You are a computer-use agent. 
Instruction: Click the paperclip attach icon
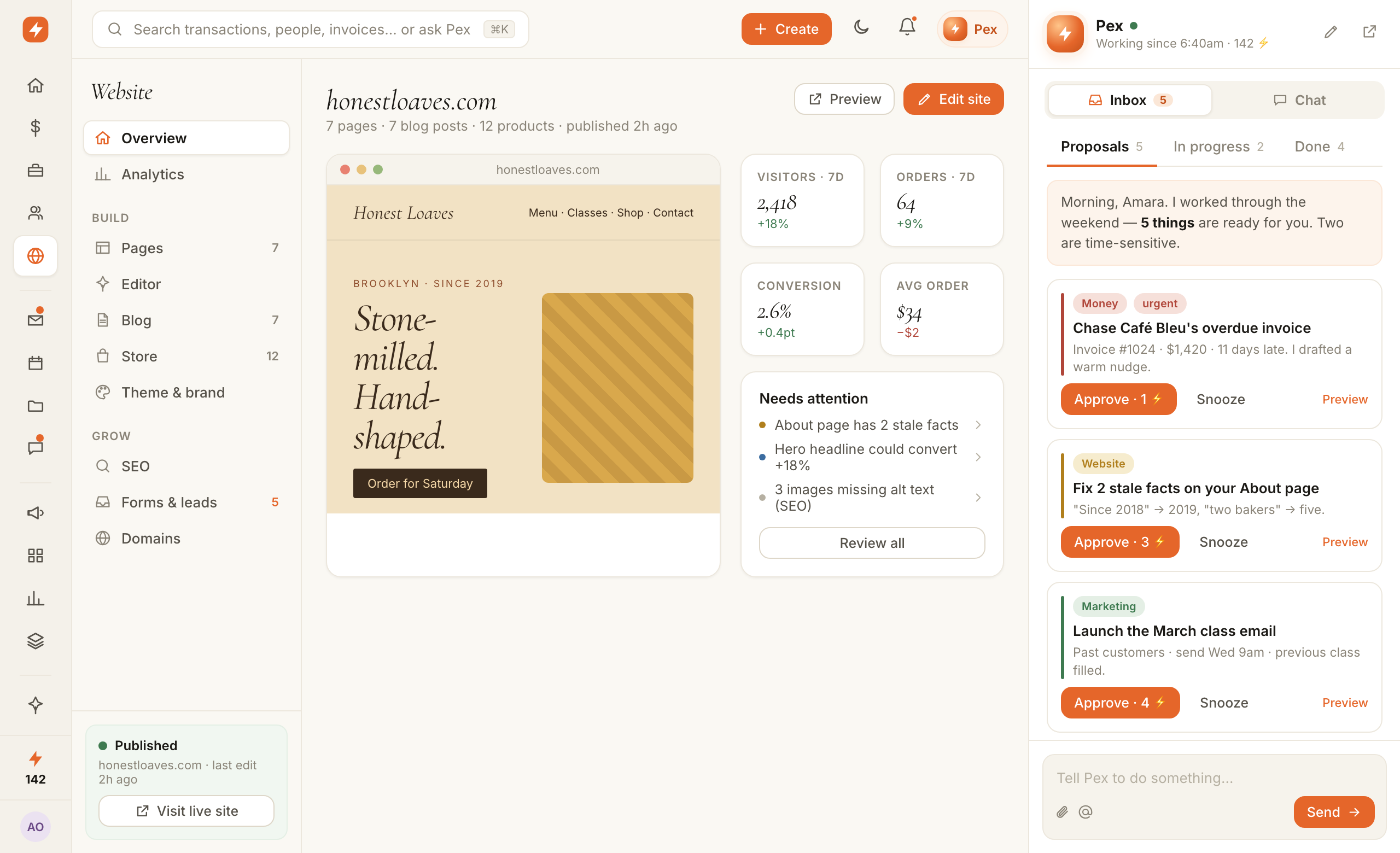coord(1063,812)
